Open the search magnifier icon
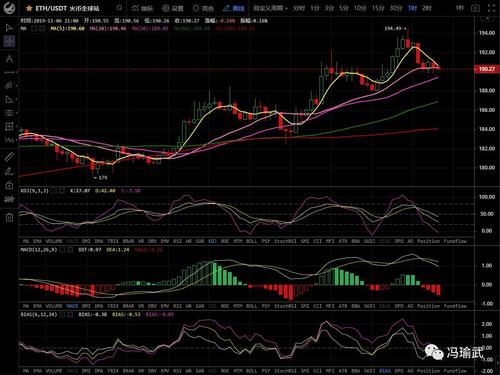Image resolution: width=500 pixels, height=375 pixels. [x=119, y=8]
